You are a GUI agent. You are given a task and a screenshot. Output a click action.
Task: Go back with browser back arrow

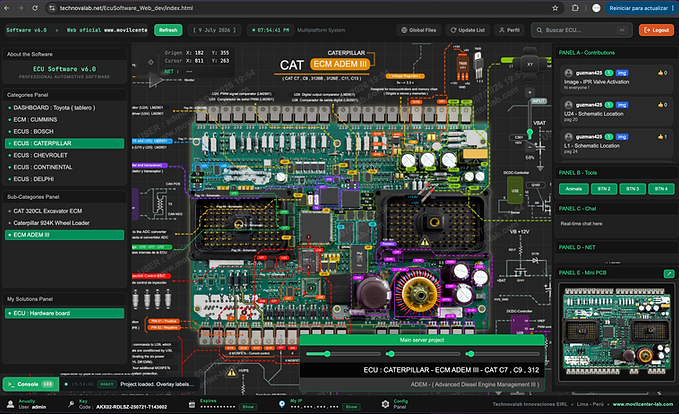[x=7, y=8]
